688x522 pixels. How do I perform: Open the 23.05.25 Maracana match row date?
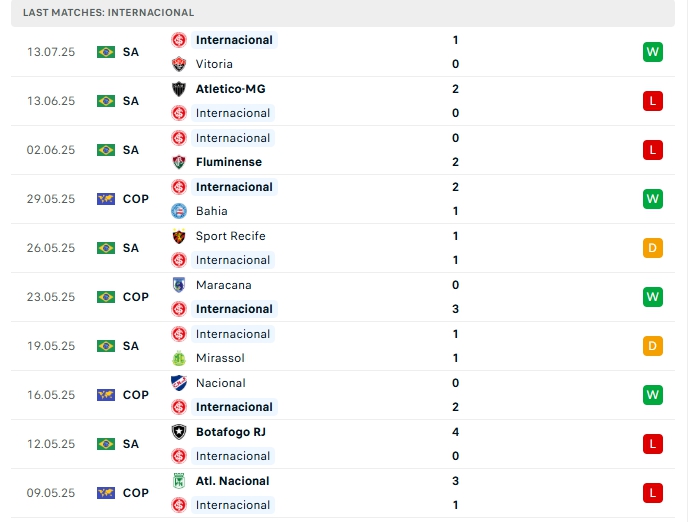click(51, 297)
